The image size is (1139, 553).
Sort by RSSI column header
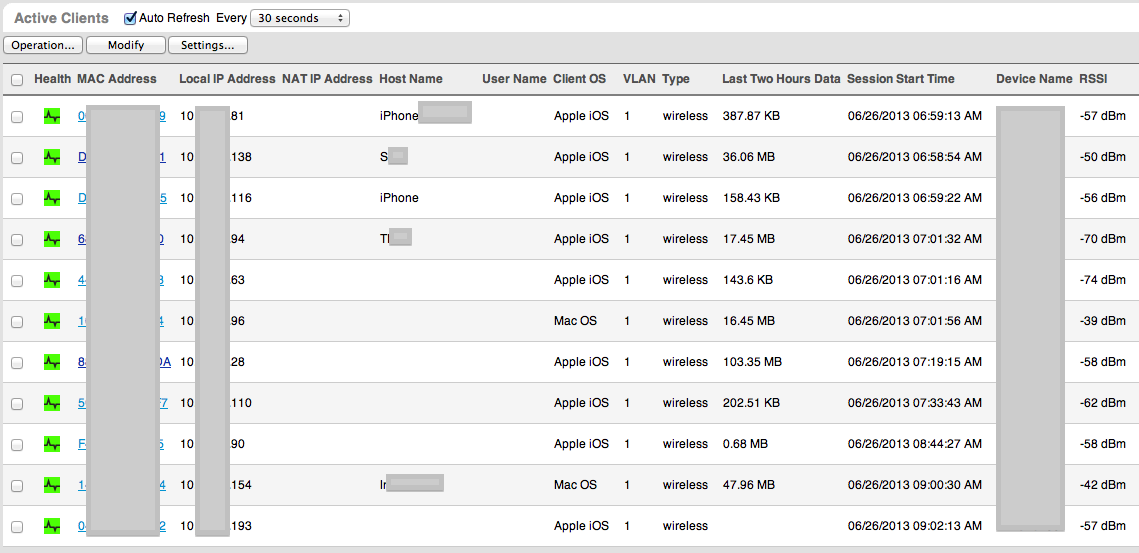(1093, 79)
